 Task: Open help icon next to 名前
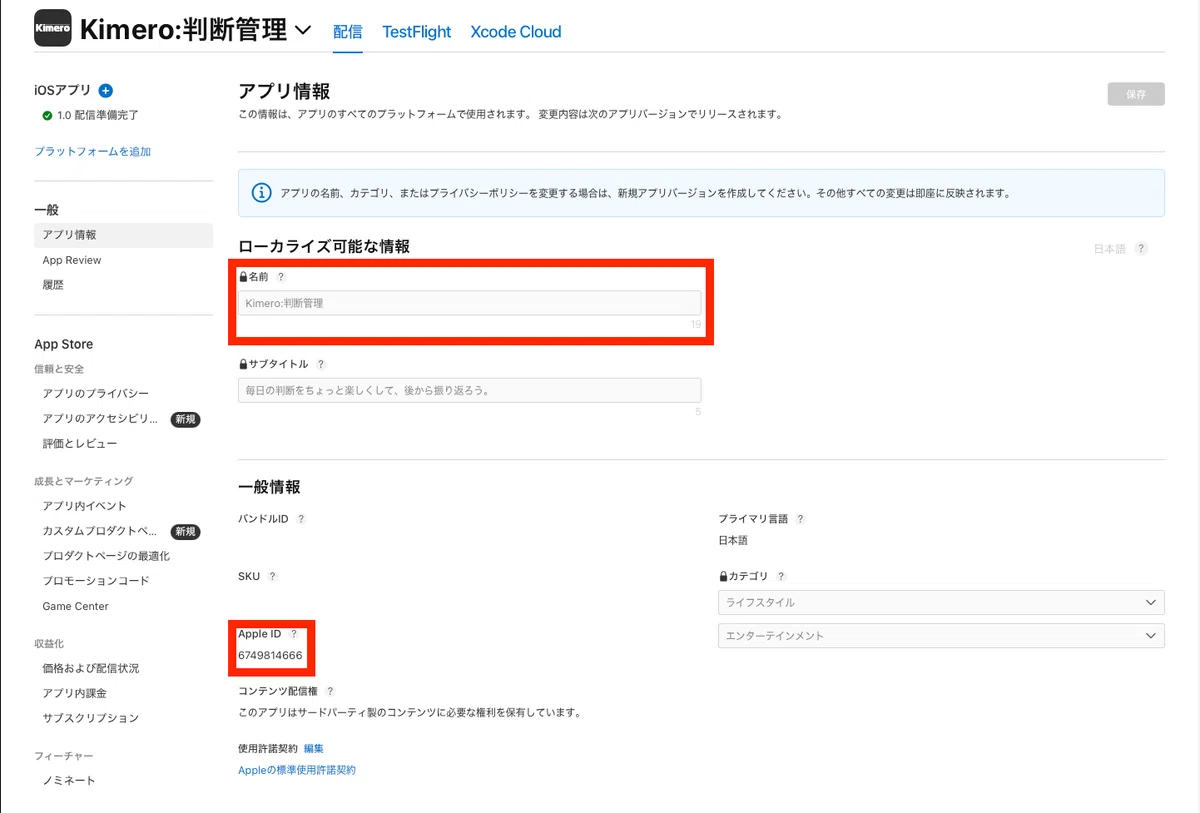point(280,277)
